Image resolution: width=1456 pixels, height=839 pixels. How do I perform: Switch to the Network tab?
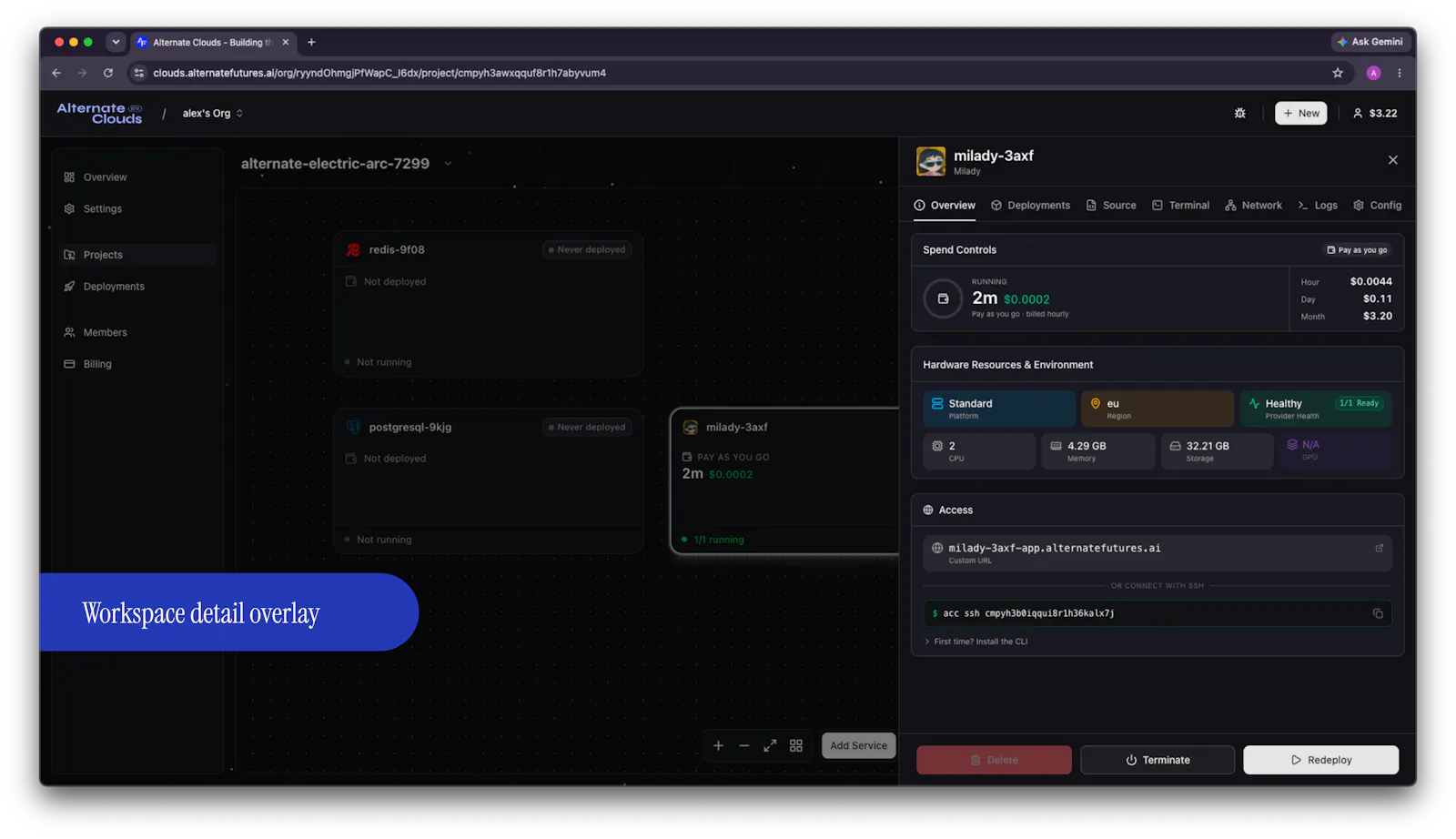1253,206
